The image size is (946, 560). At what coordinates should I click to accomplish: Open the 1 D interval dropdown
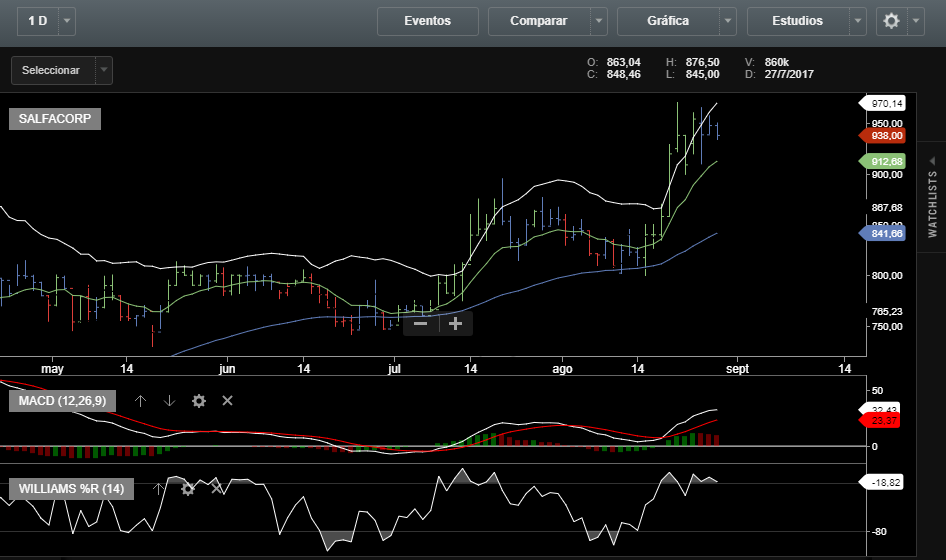pos(66,21)
